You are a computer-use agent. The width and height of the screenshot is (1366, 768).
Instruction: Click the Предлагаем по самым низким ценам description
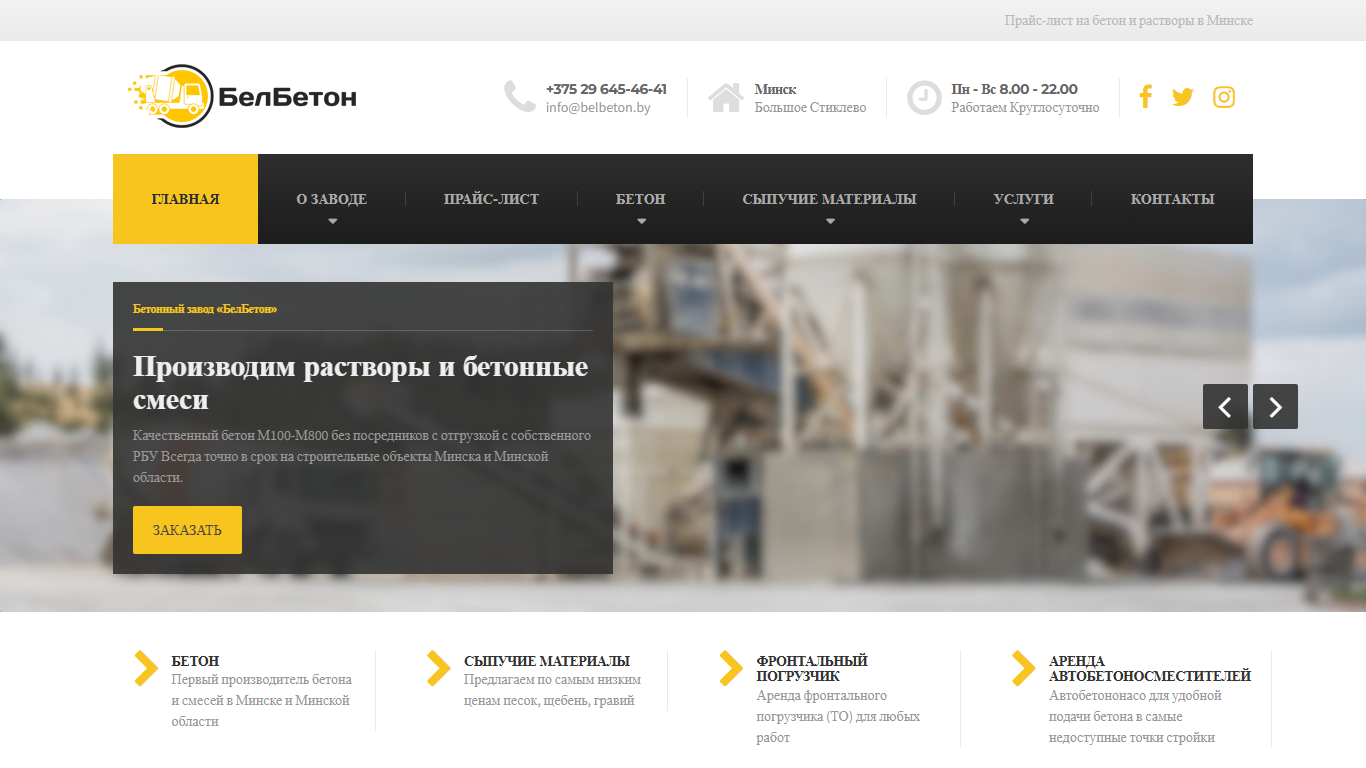tap(552, 690)
